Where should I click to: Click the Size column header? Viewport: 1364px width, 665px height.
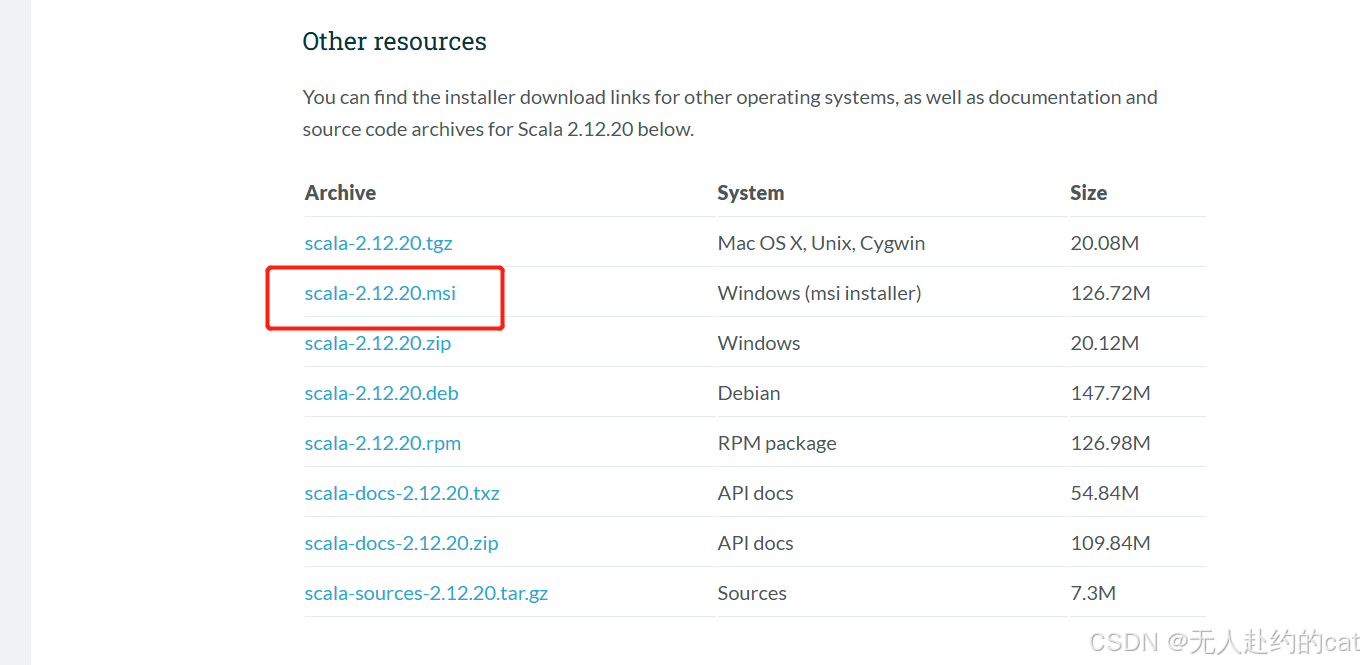pos(1089,192)
